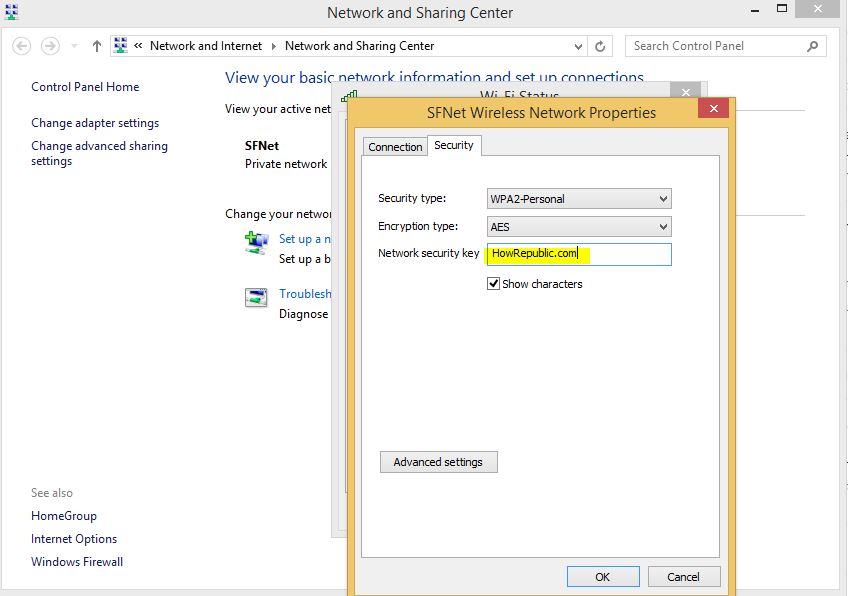Open the Security type dropdown
Image resolution: width=848 pixels, height=596 pixels.
click(578, 199)
